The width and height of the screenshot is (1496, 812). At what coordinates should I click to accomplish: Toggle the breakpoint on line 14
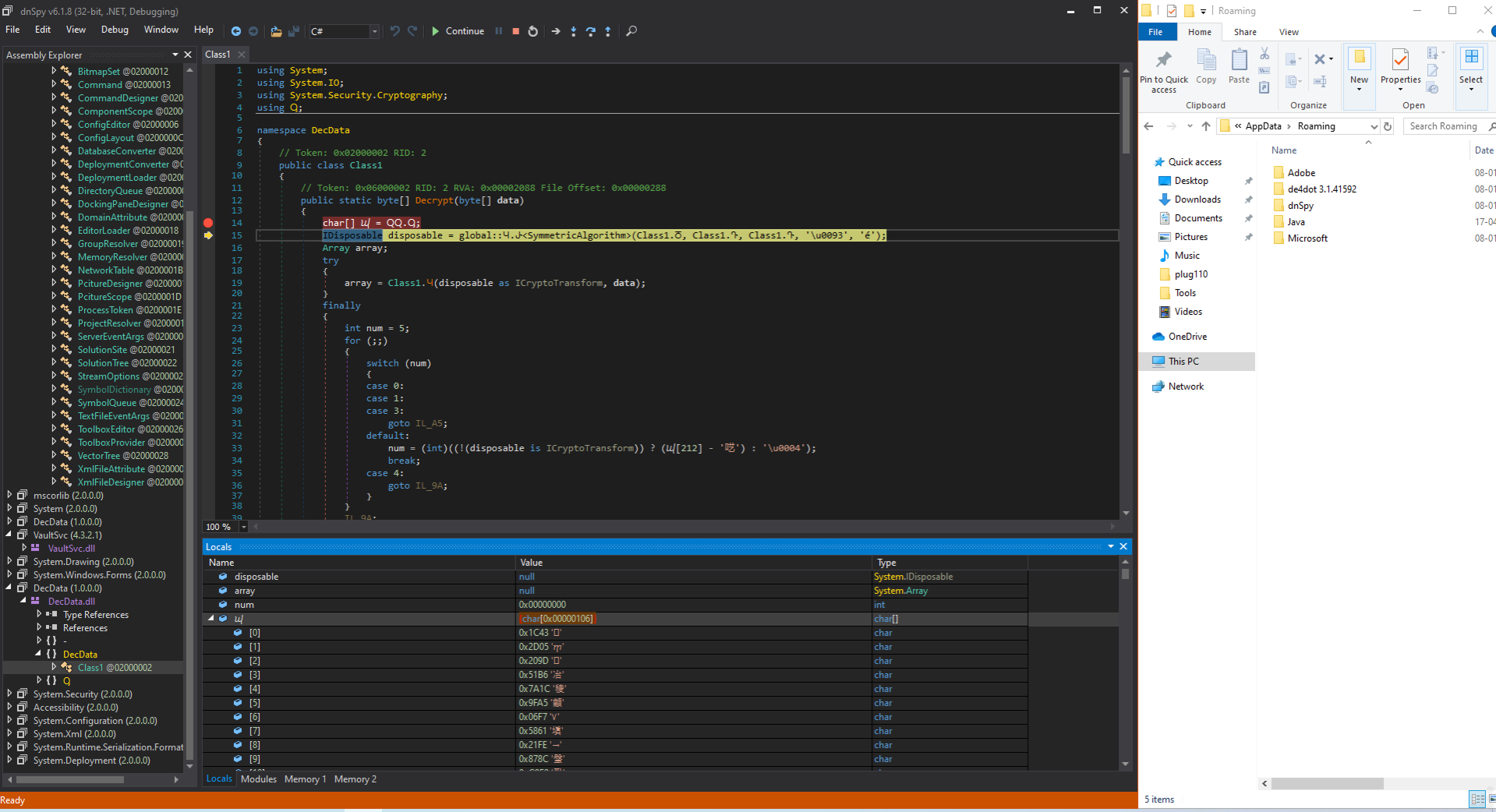pyautogui.click(x=208, y=223)
